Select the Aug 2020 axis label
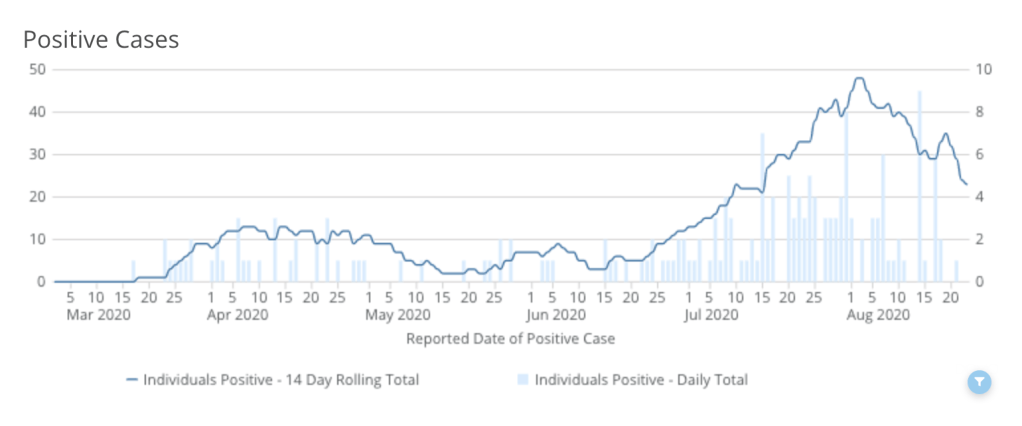Image resolution: width=1022 pixels, height=426 pixels. point(877,315)
